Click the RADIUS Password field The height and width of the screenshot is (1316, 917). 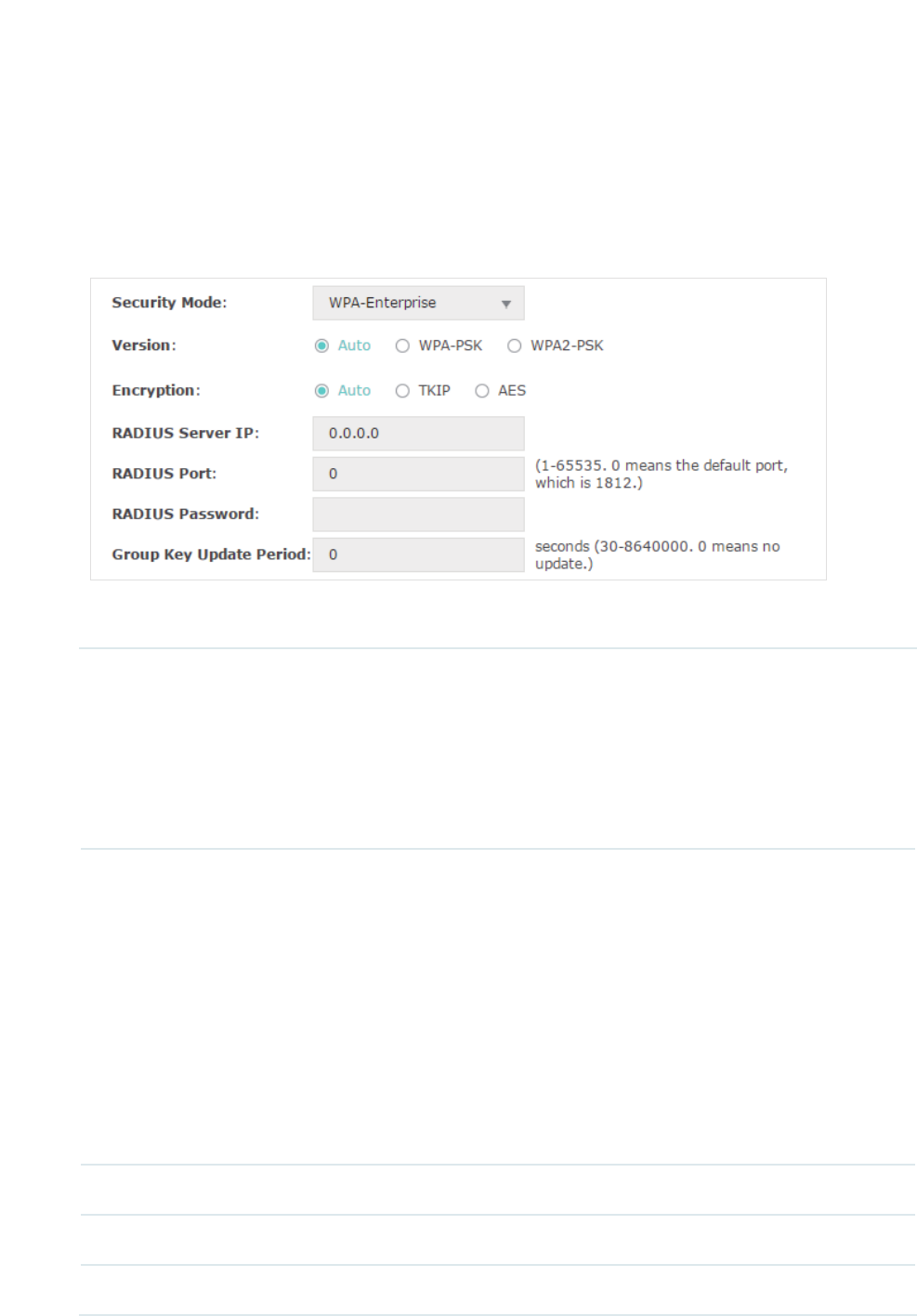(x=418, y=515)
